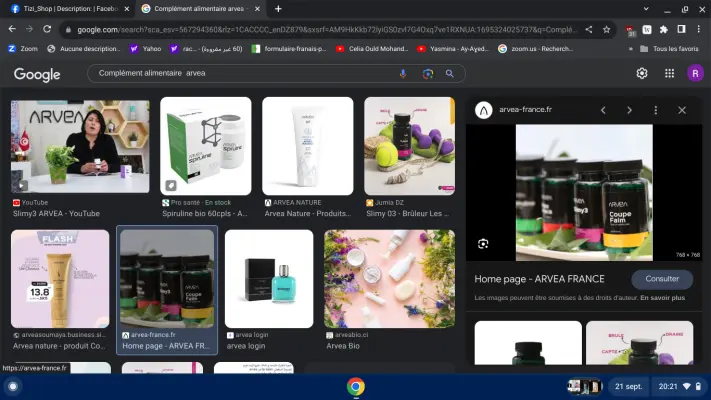The image size is (711, 400).
Task: Open the Slimy3 ARVEA YouTube thumbnail
Action: click(x=80, y=146)
